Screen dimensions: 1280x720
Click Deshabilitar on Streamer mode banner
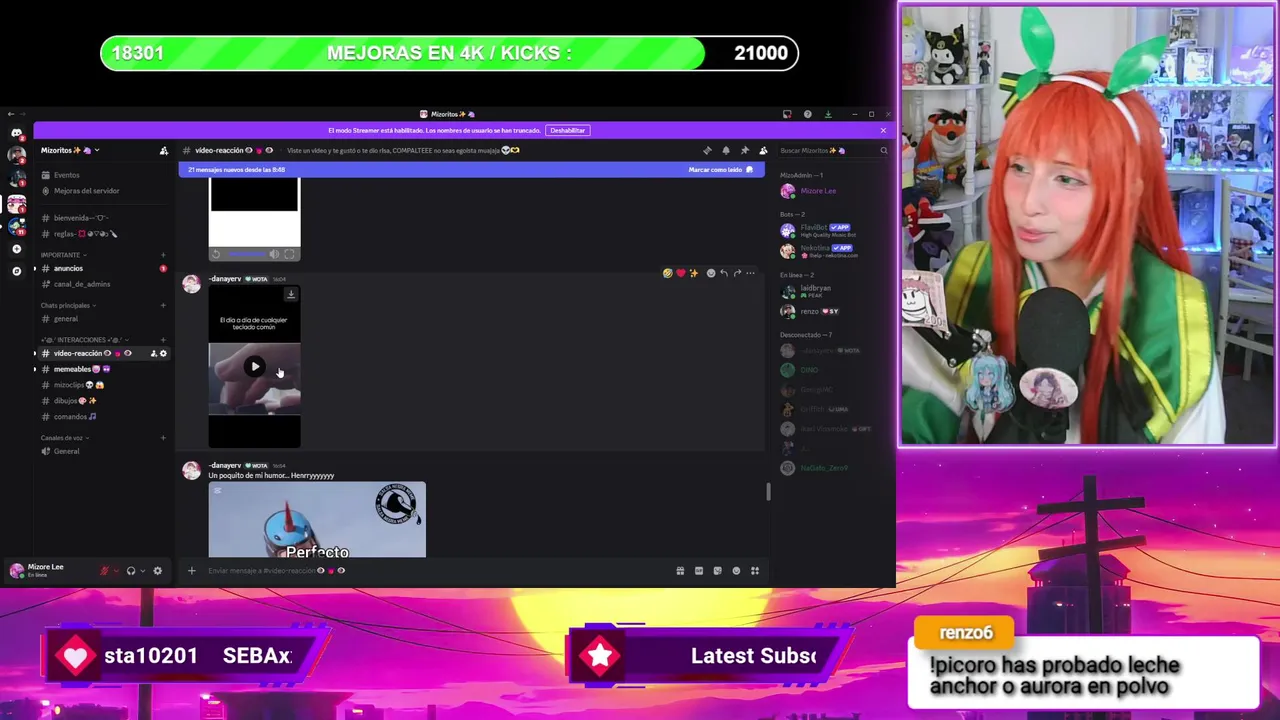tap(567, 130)
